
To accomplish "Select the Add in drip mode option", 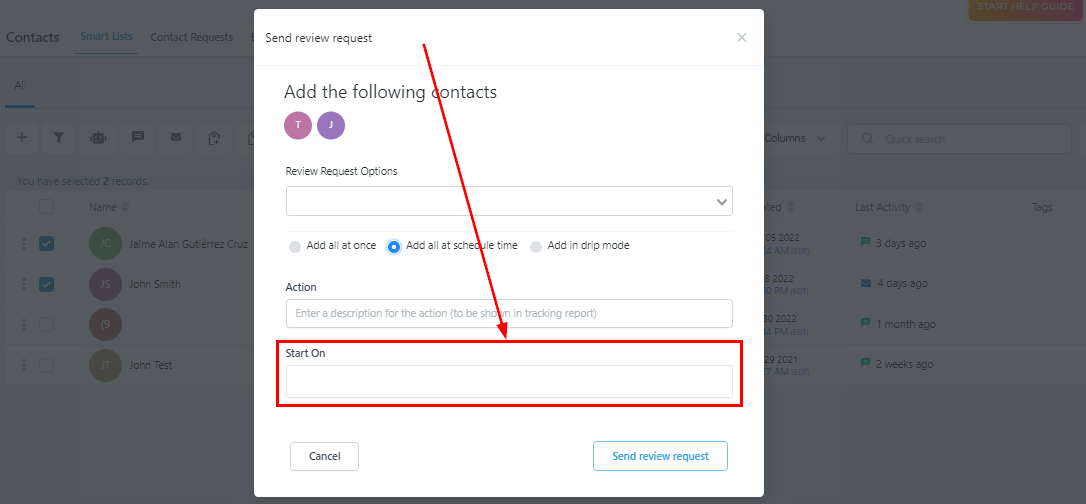I will tap(536, 246).
